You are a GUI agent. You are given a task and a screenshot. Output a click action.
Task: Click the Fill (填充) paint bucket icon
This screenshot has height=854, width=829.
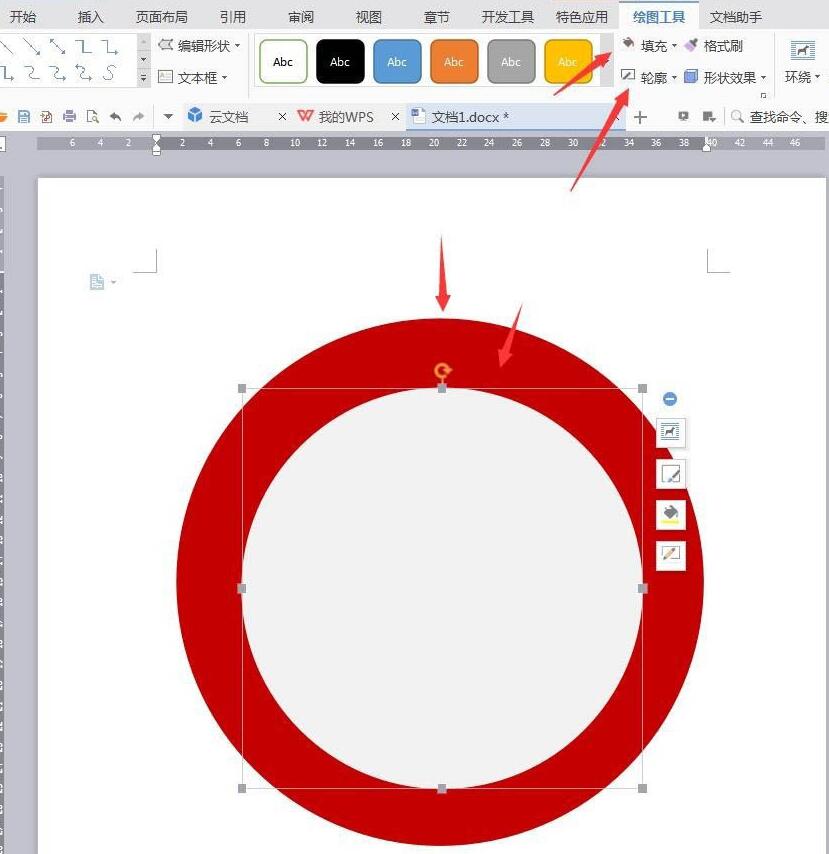click(628, 44)
